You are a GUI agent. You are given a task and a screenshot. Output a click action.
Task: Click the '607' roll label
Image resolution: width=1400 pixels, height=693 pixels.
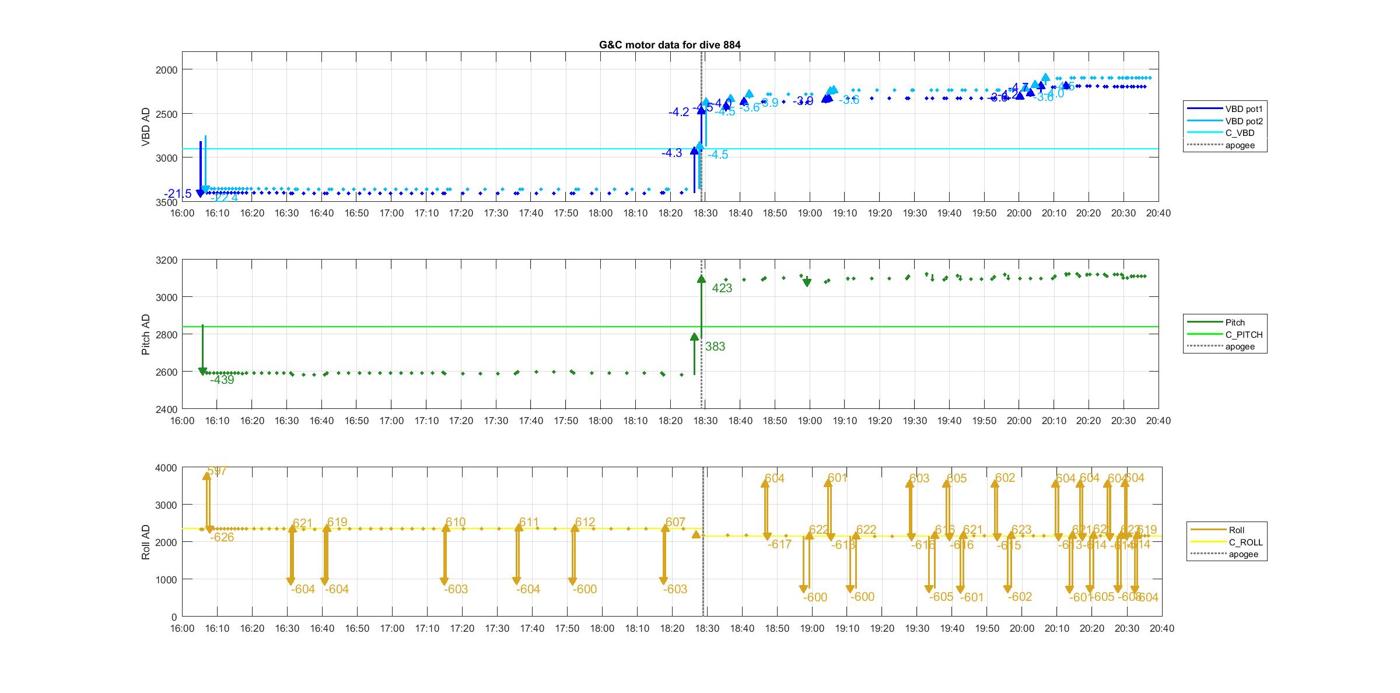[x=676, y=523]
